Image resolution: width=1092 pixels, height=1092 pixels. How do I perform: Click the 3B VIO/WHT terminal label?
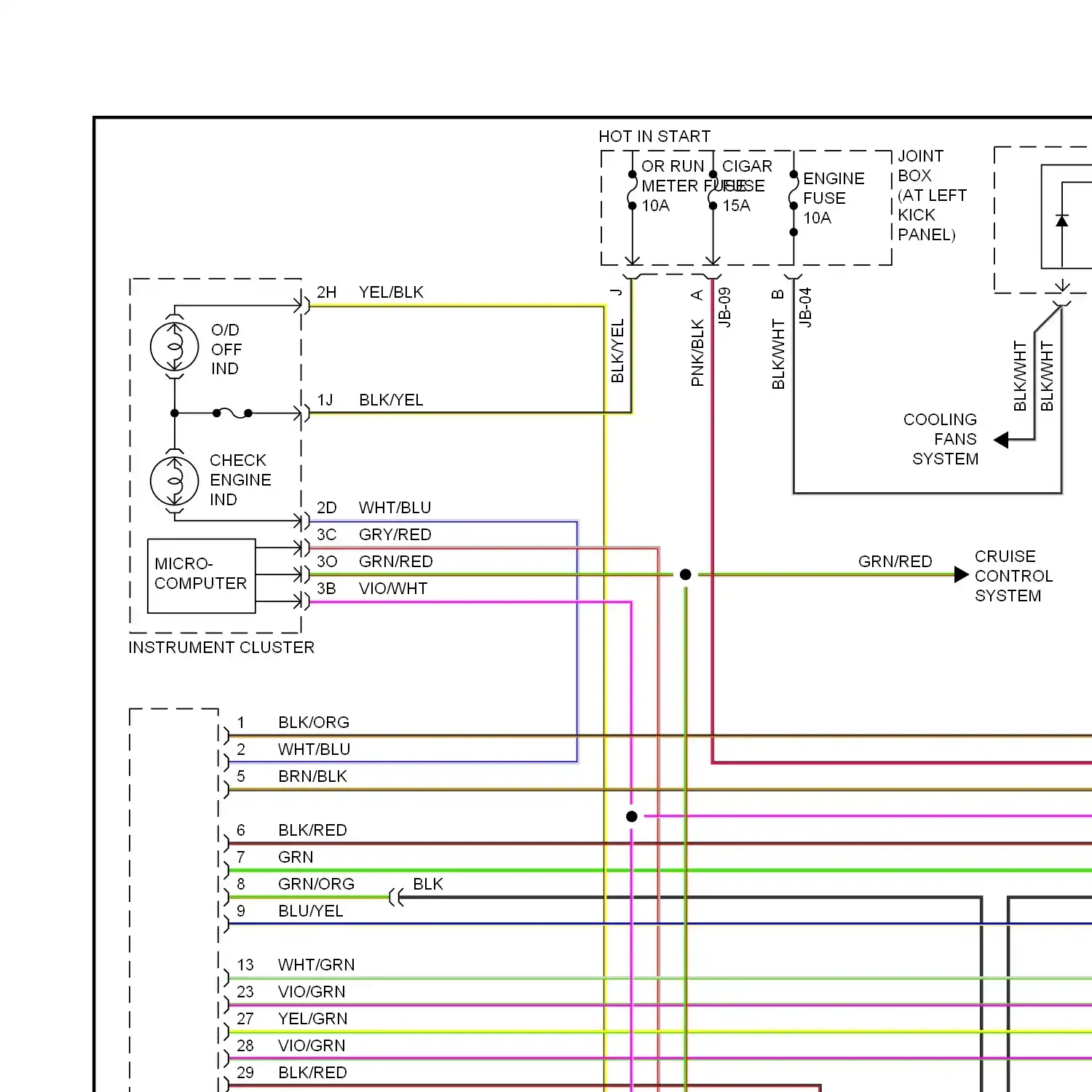point(371,589)
